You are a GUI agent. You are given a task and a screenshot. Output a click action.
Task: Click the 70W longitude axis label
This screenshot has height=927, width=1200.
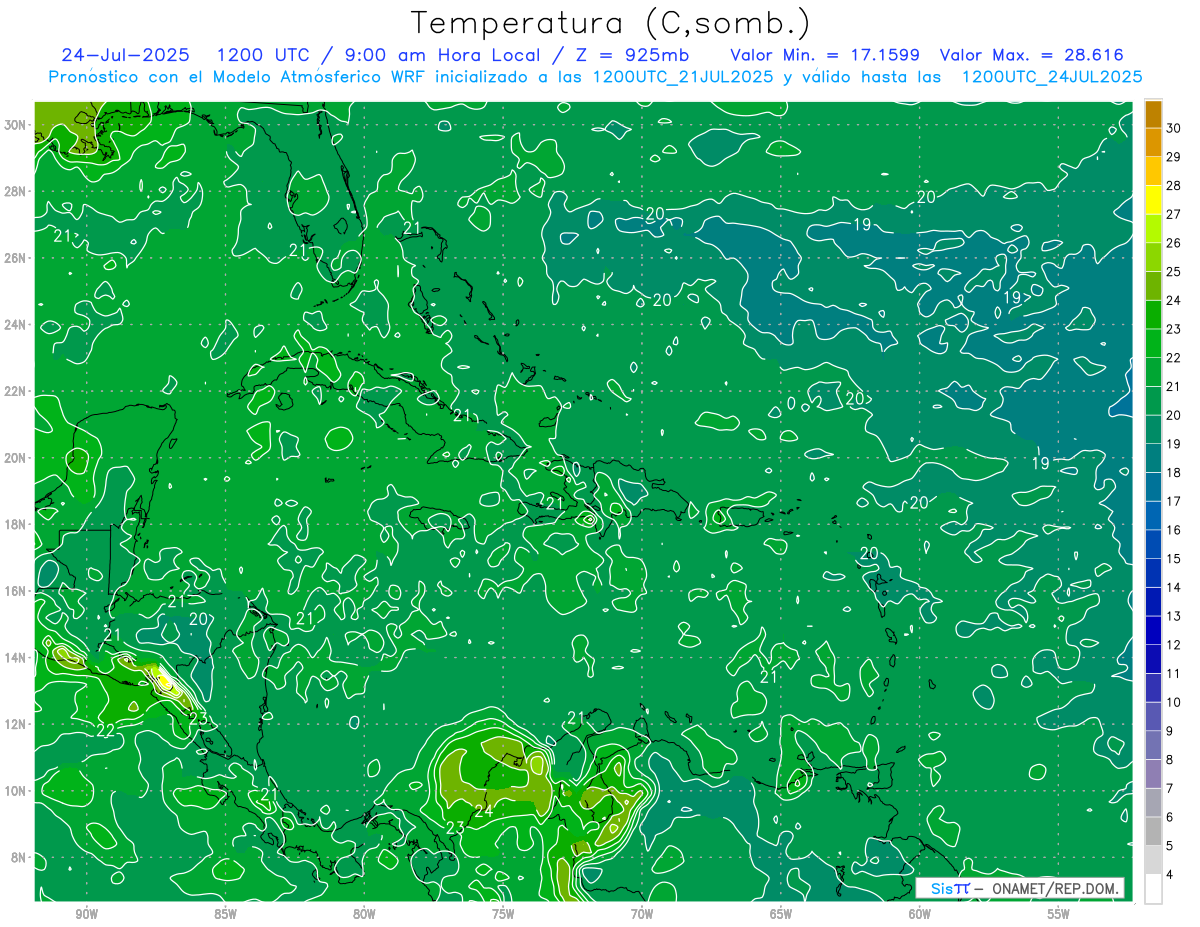point(642,915)
